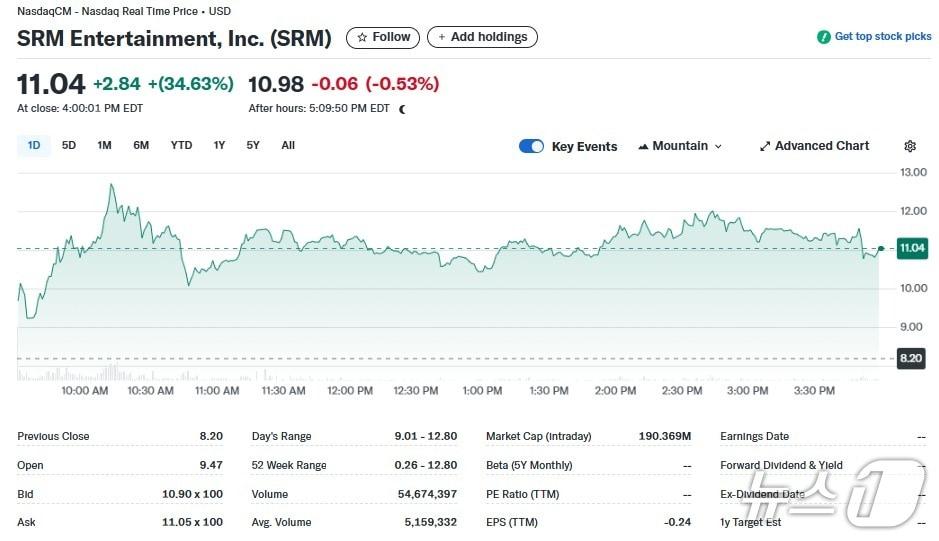Click the Mountain chart type icon
This screenshot has height=541, width=939.
[x=643, y=146]
